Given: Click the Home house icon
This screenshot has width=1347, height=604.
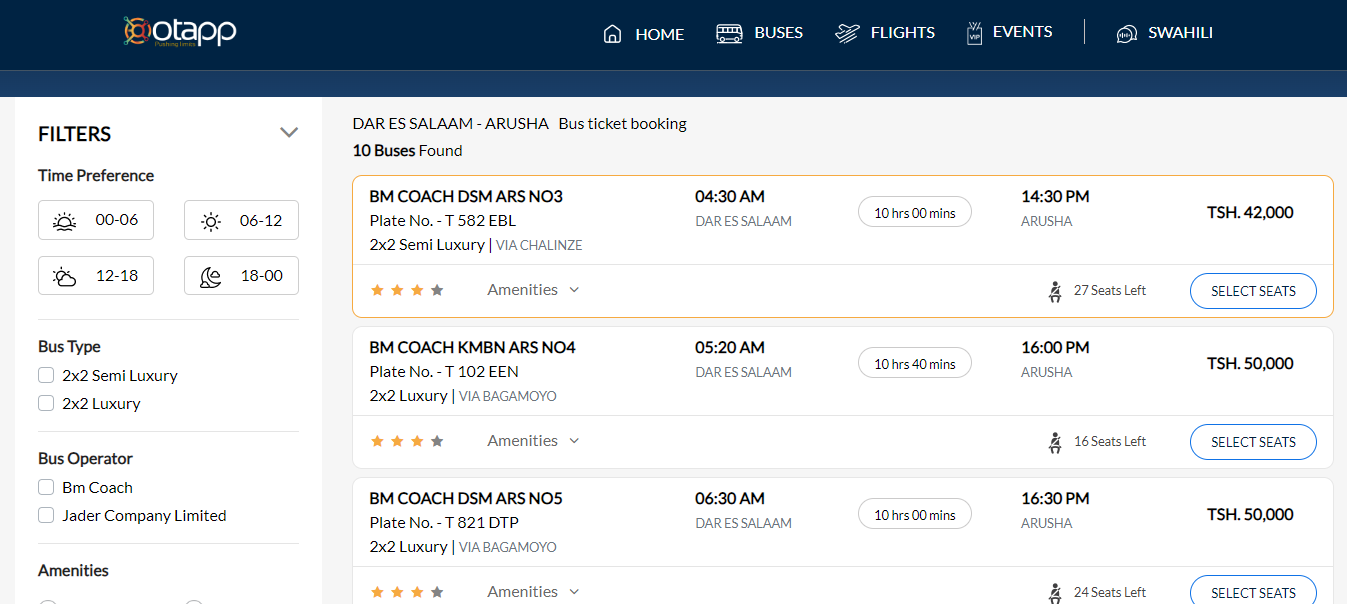Looking at the screenshot, I should click(613, 34).
